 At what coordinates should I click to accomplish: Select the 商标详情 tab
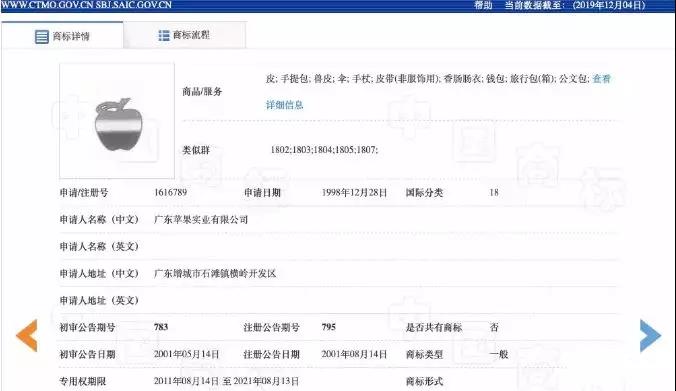62,36
